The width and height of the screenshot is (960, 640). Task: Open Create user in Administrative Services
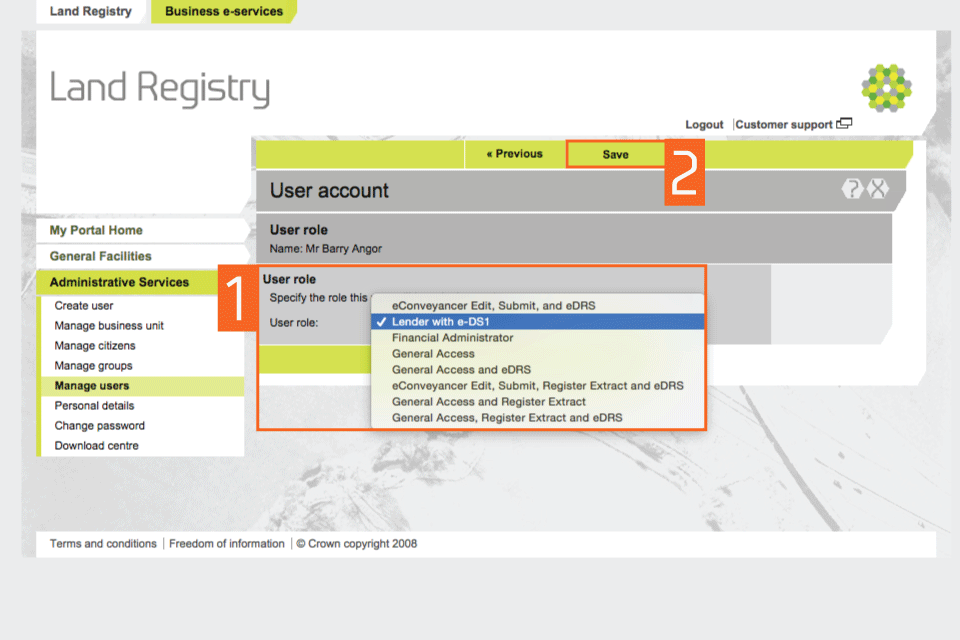(x=84, y=306)
